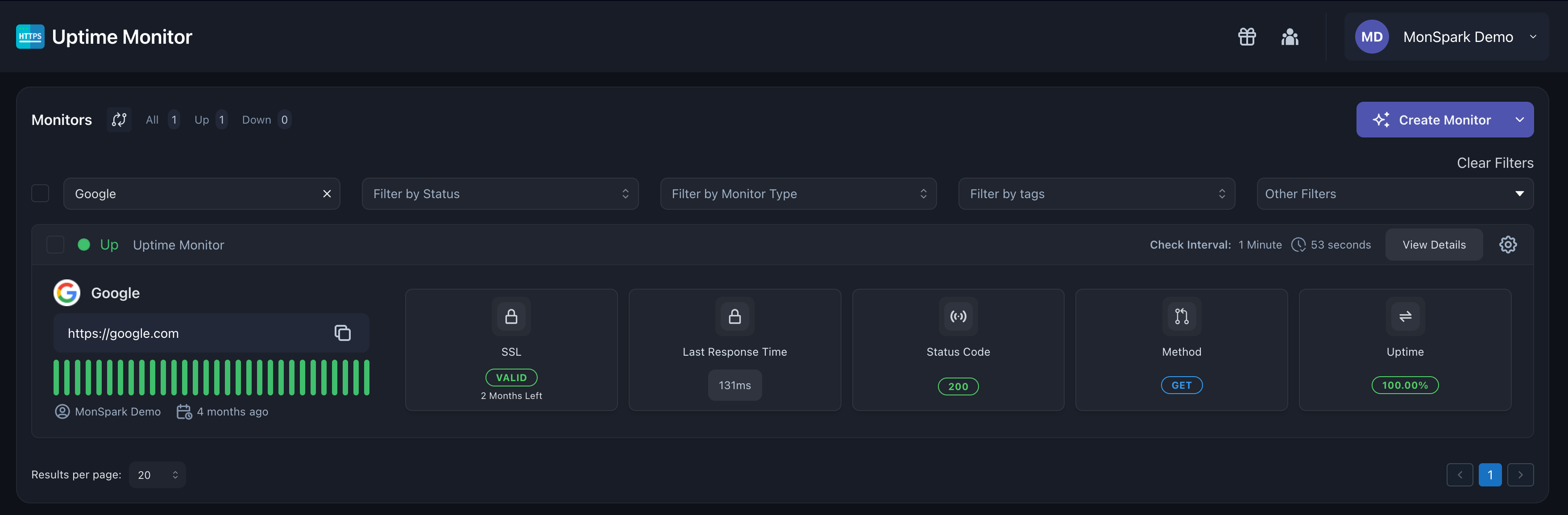This screenshot has width=1568, height=515.
Task: Click the View Details button
Action: coord(1434,244)
